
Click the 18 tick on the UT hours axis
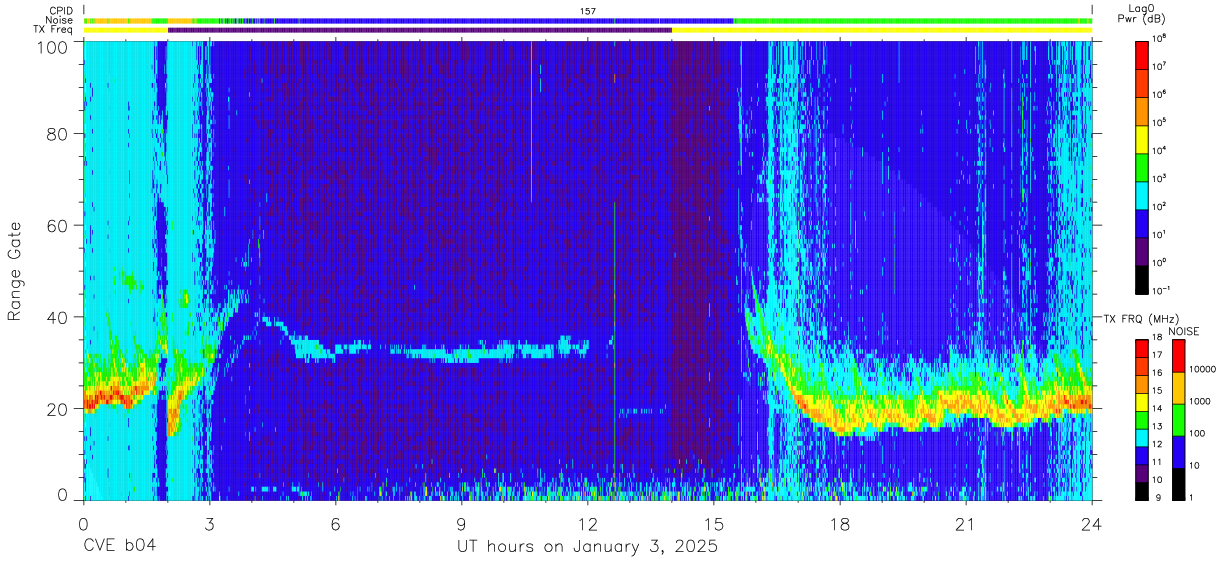[840, 524]
